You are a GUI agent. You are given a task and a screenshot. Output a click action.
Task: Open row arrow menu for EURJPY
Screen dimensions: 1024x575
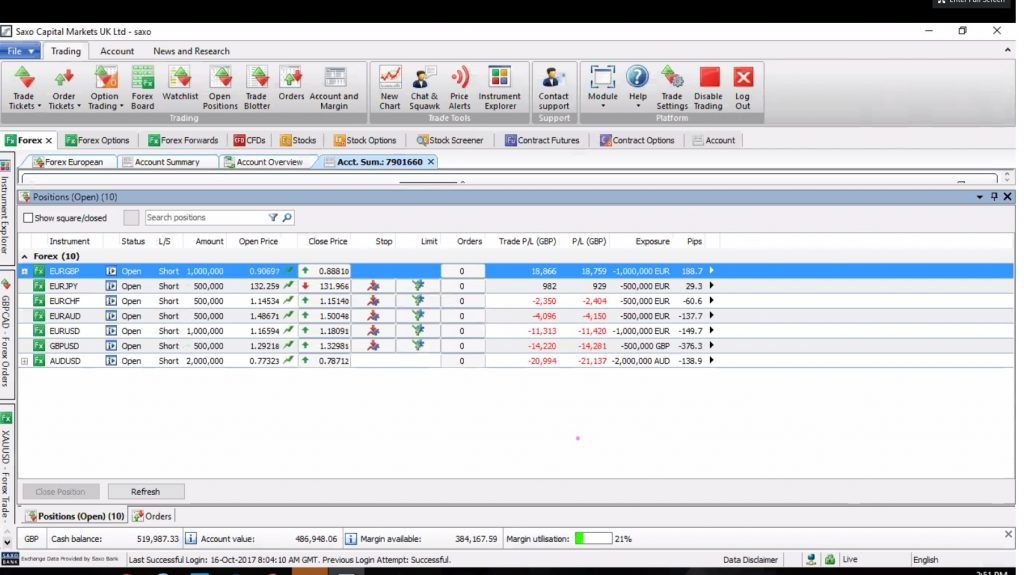[x=711, y=286]
